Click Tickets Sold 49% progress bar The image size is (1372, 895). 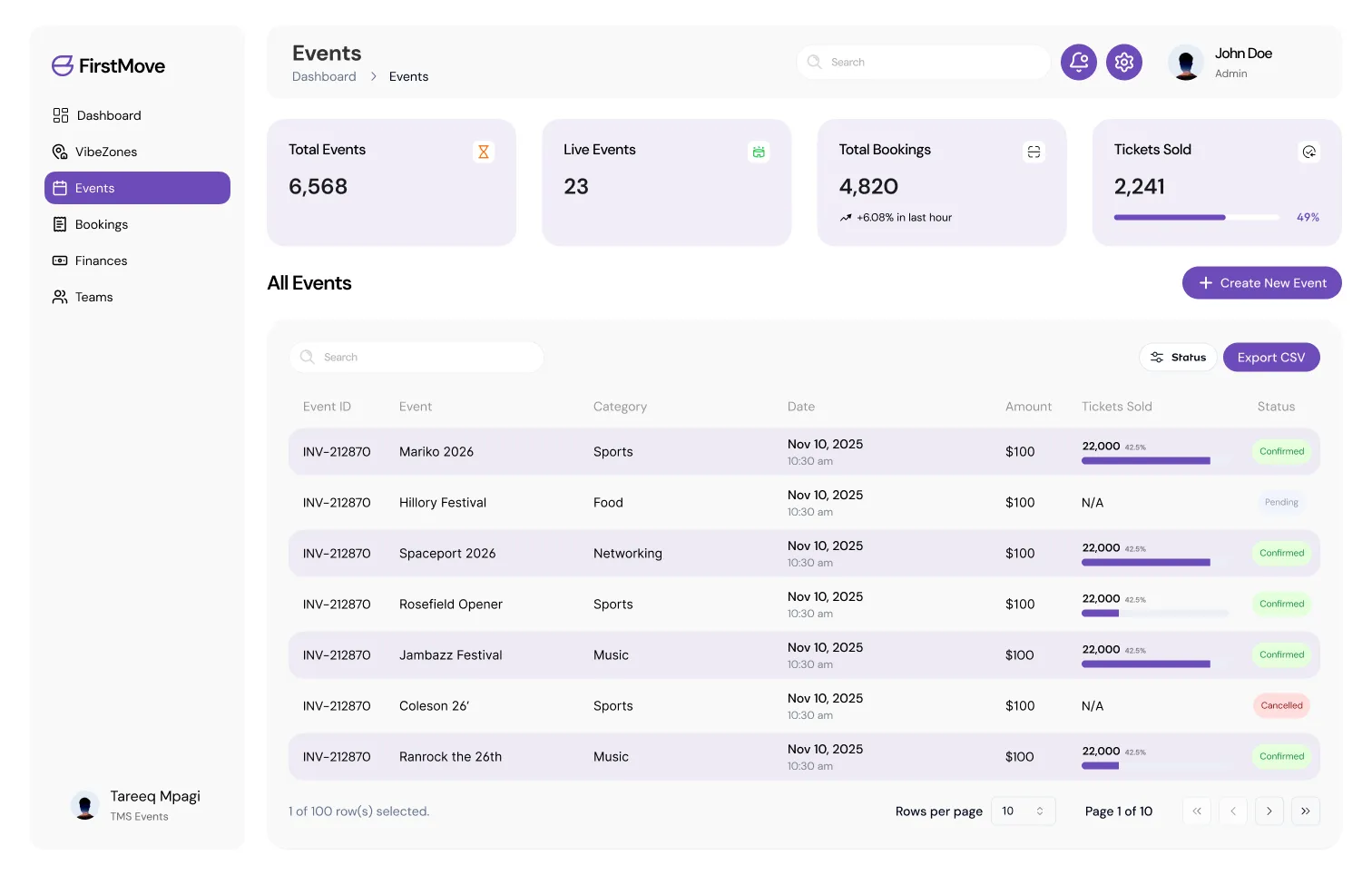(1197, 217)
